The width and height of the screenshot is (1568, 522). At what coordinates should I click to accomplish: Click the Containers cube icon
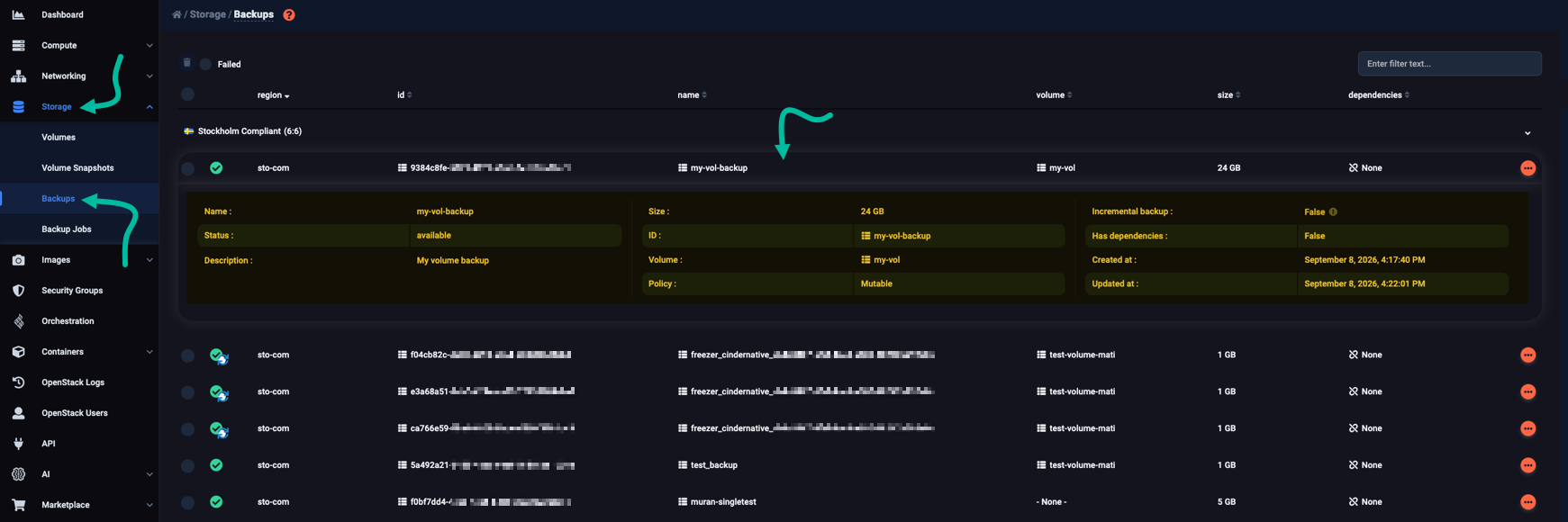[18, 352]
